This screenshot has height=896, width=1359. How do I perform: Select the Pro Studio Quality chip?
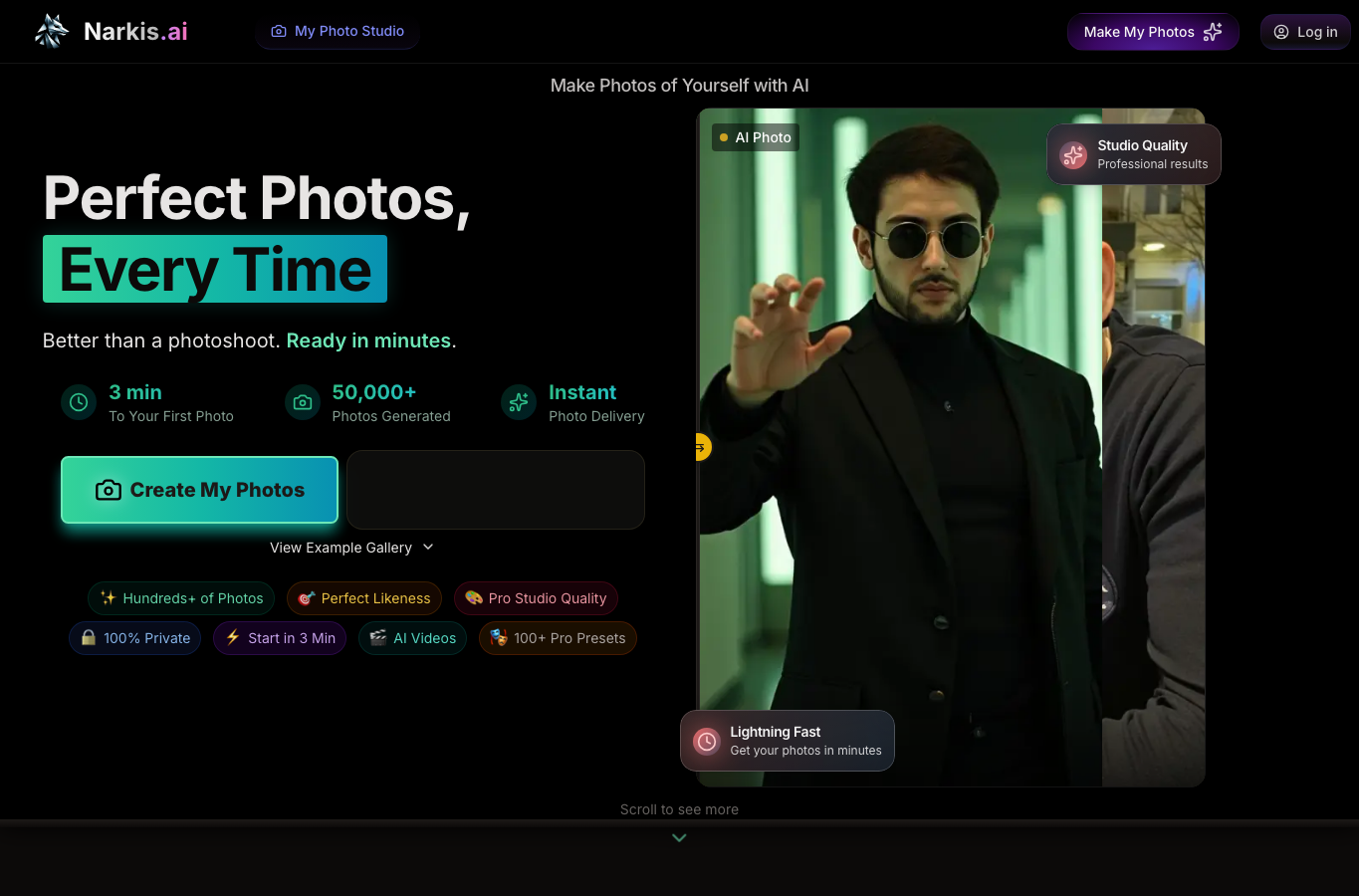[x=536, y=598]
